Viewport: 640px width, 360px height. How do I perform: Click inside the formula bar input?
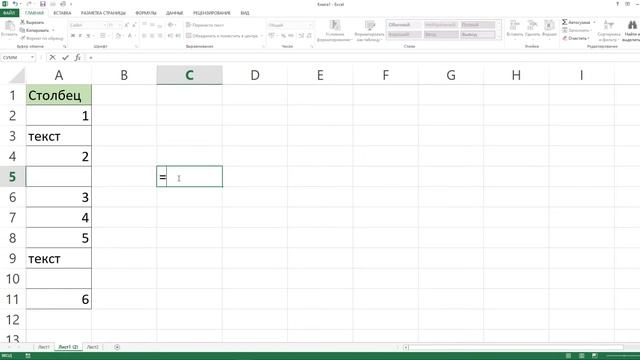[x=363, y=58]
